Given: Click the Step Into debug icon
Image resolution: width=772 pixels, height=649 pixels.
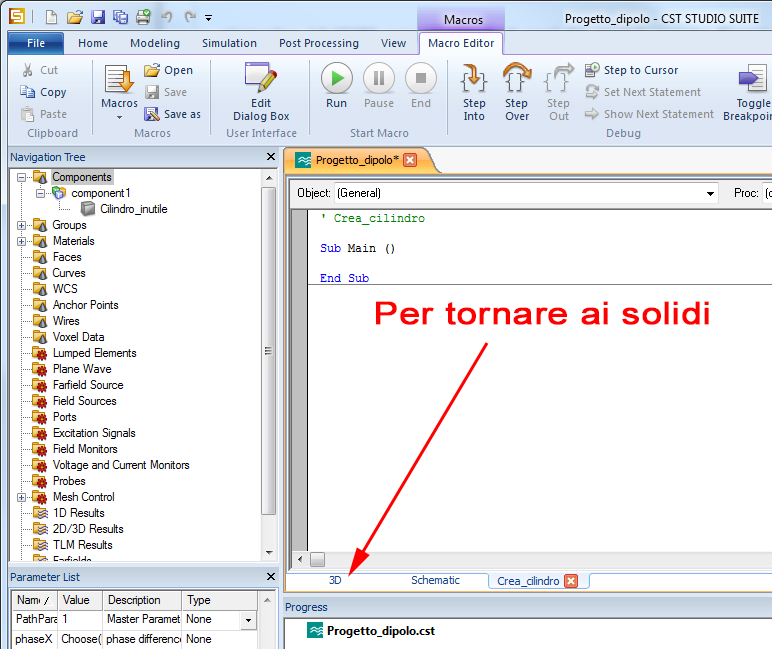Looking at the screenshot, I should click(x=474, y=80).
